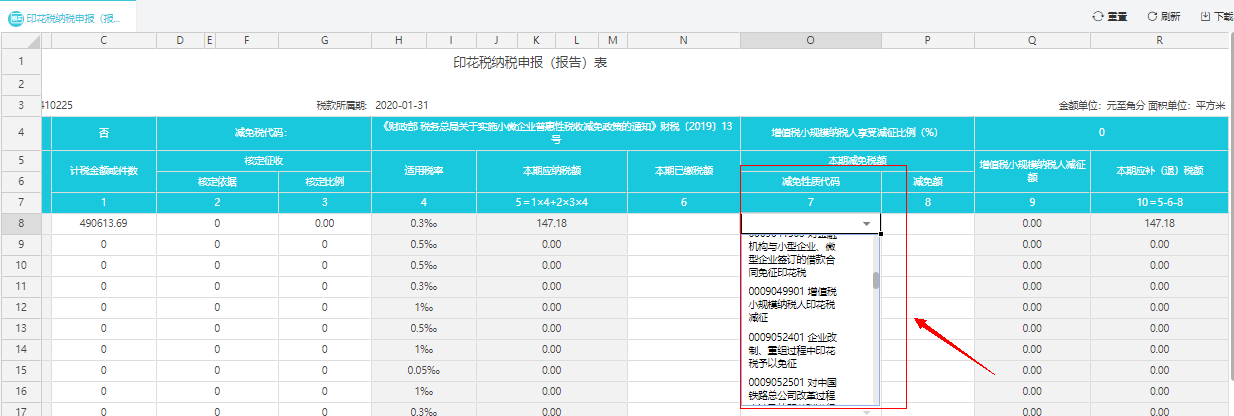Select option 0009049901 增值税小规模纳税人印花税减征
This screenshot has height=416, width=1234.
tap(807, 303)
